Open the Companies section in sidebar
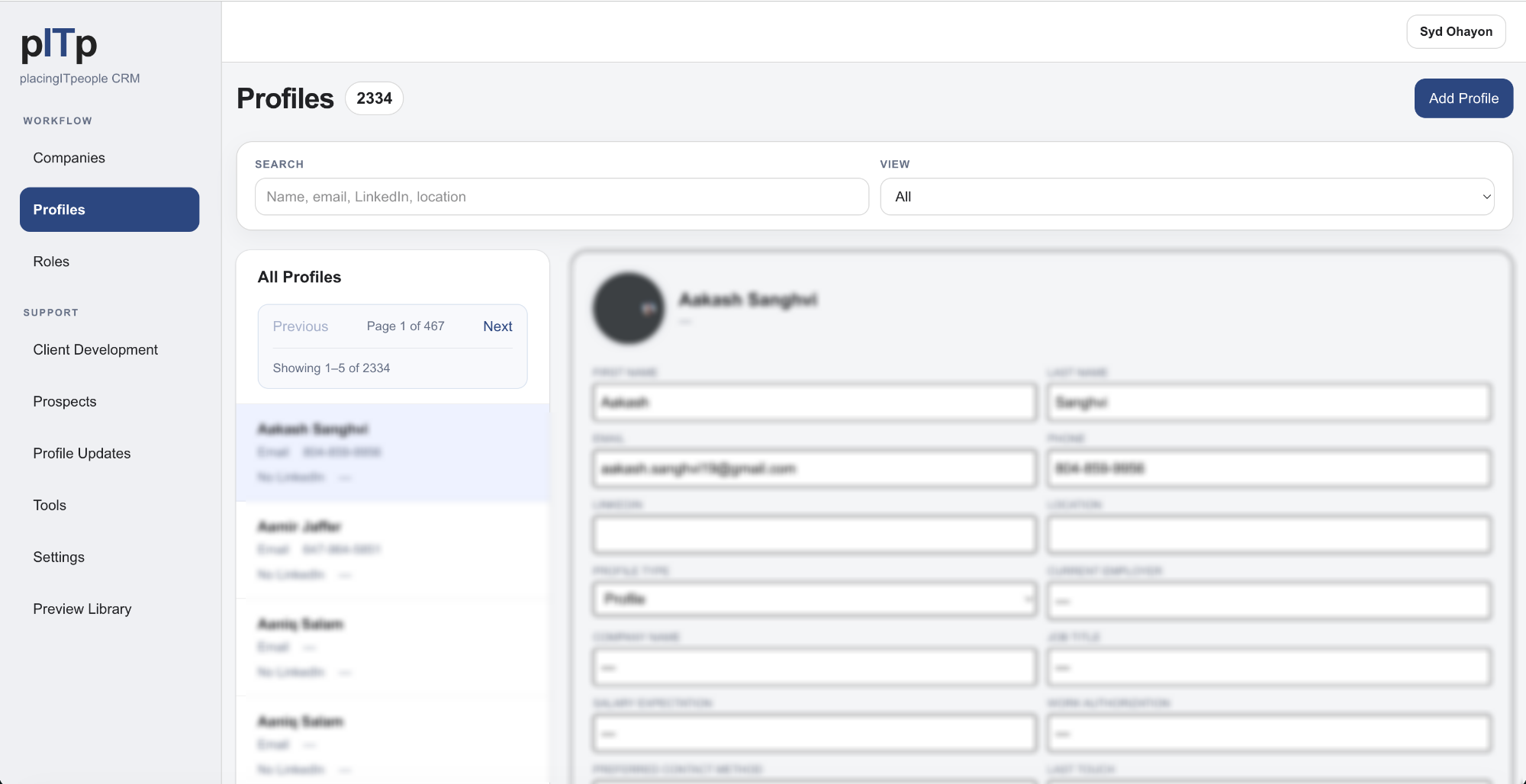1526x784 pixels. tap(109, 158)
